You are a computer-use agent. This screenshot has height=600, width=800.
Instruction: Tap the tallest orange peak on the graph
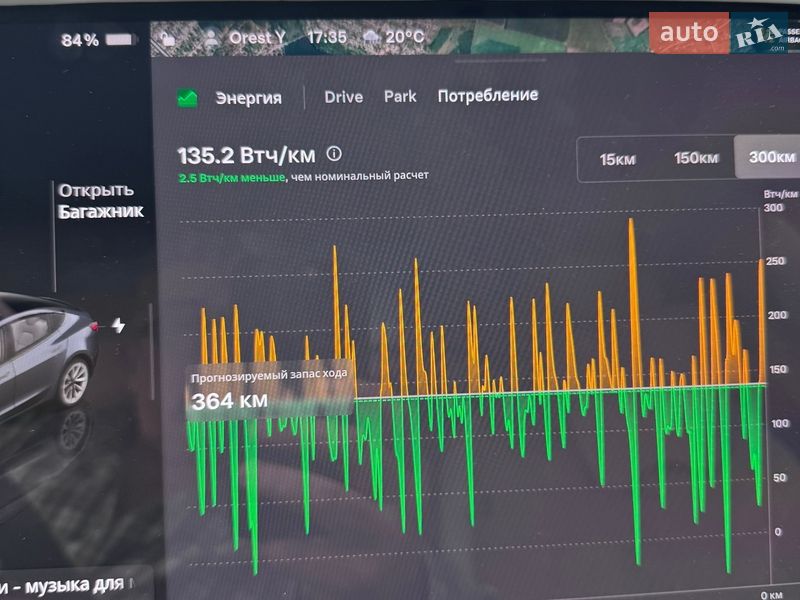(631, 222)
